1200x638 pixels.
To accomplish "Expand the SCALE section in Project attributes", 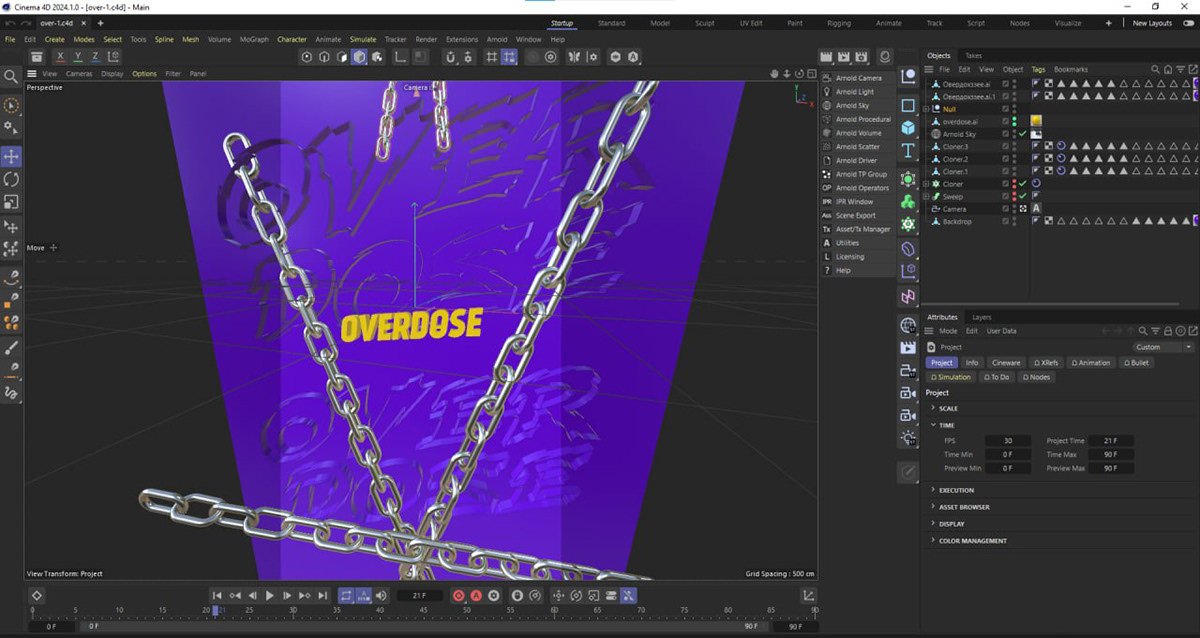I will [x=934, y=408].
